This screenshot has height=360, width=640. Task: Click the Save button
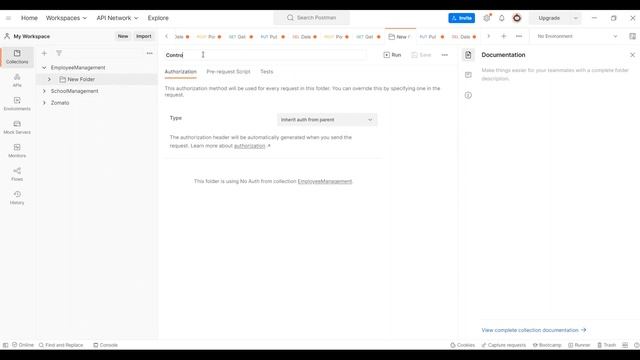[421, 55]
